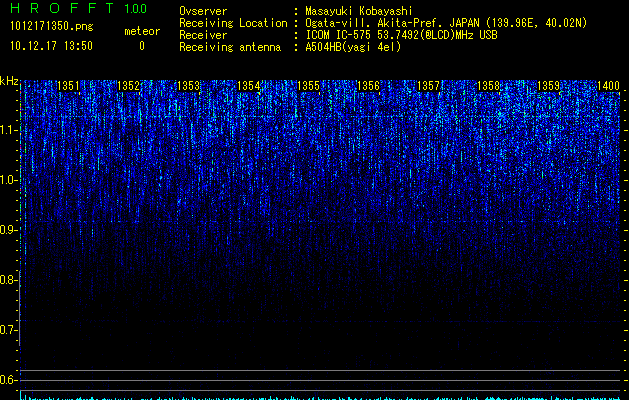Click the Receiving antenna label
Viewport: 629px width, 400px height.
point(230,47)
